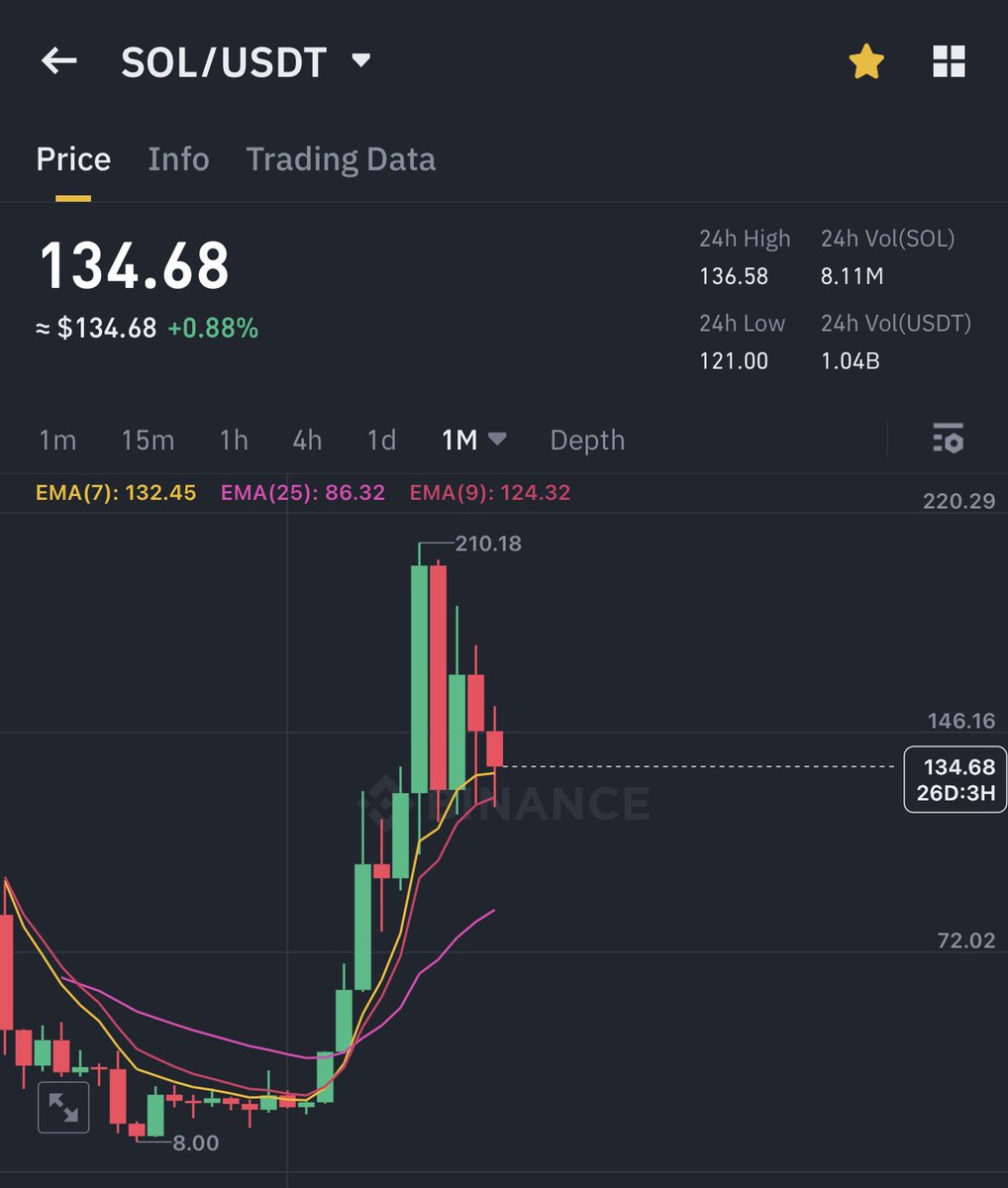Tap the 220.29 price axis label

click(958, 501)
